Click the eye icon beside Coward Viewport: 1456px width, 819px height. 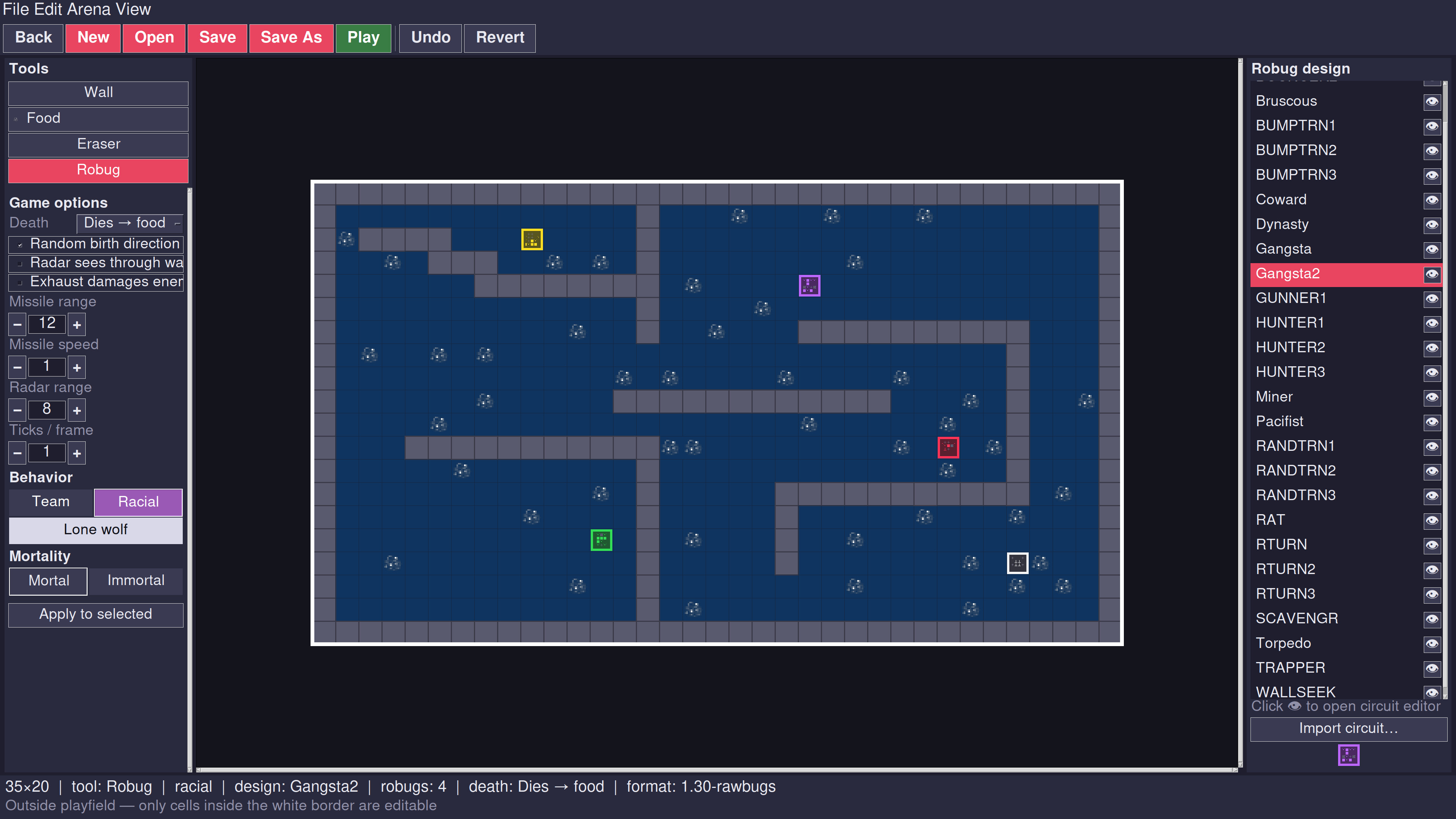[x=1431, y=200]
